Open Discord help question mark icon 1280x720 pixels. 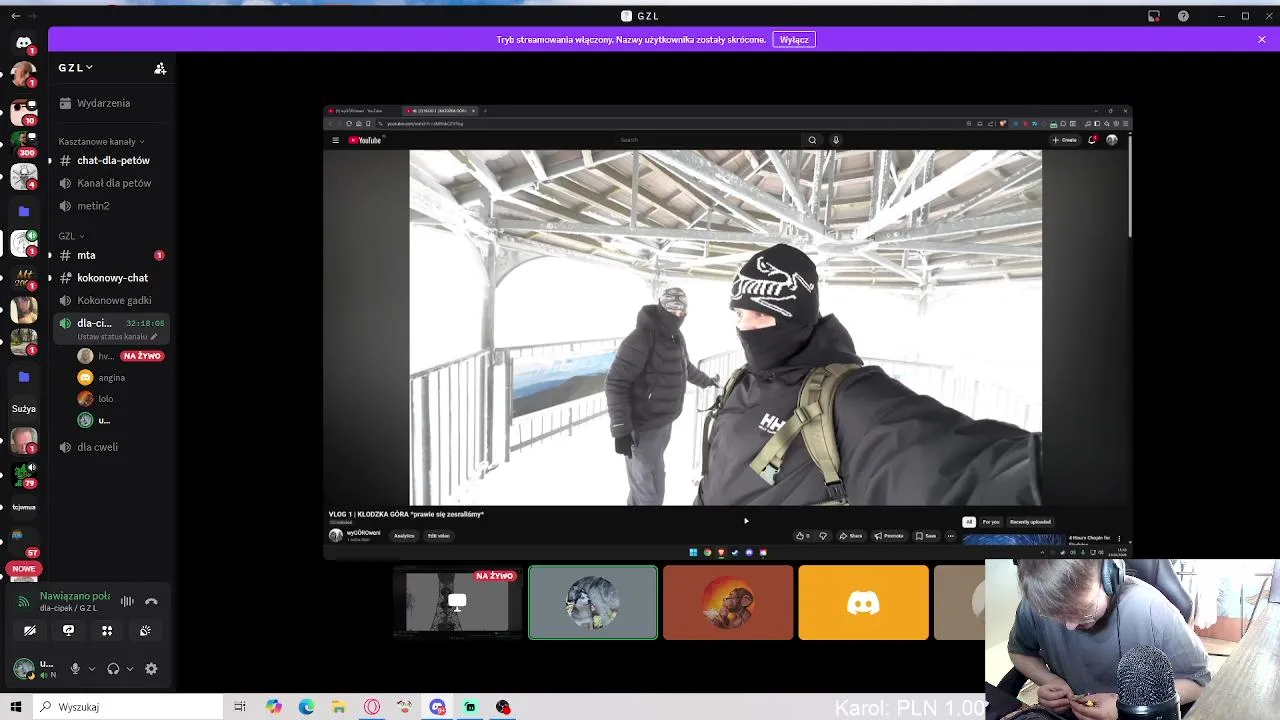point(1183,16)
